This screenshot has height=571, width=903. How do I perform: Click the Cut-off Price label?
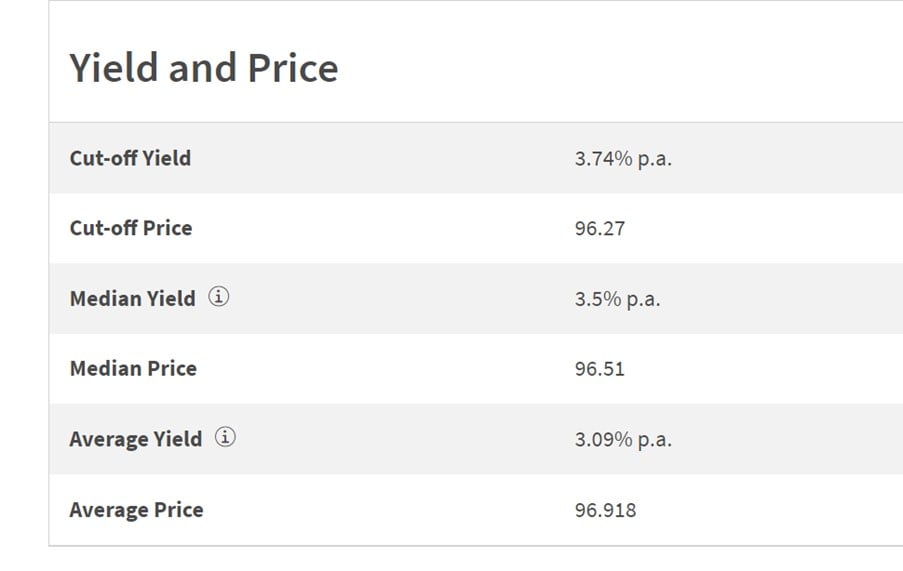pos(131,229)
